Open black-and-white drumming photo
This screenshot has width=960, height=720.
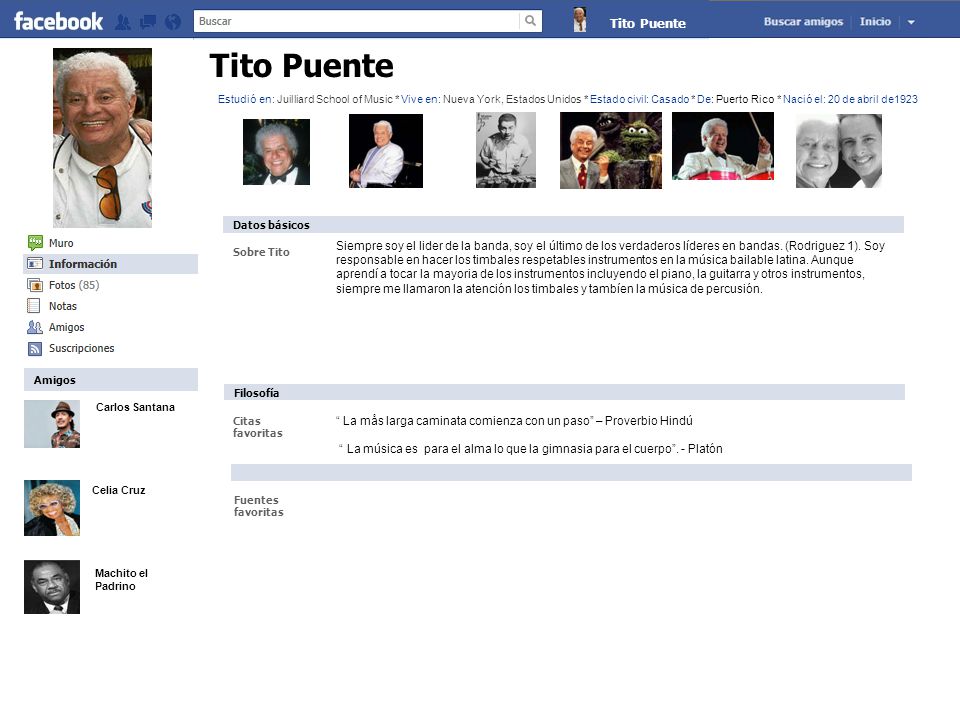click(506, 150)
